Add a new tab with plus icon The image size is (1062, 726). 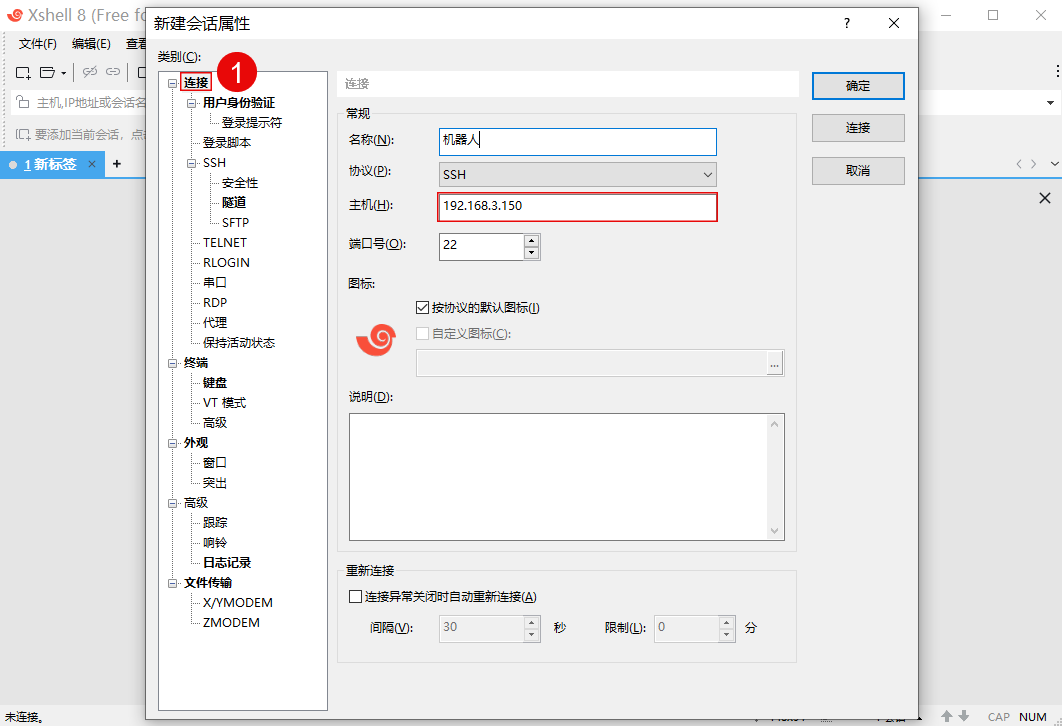coord(116,164)
